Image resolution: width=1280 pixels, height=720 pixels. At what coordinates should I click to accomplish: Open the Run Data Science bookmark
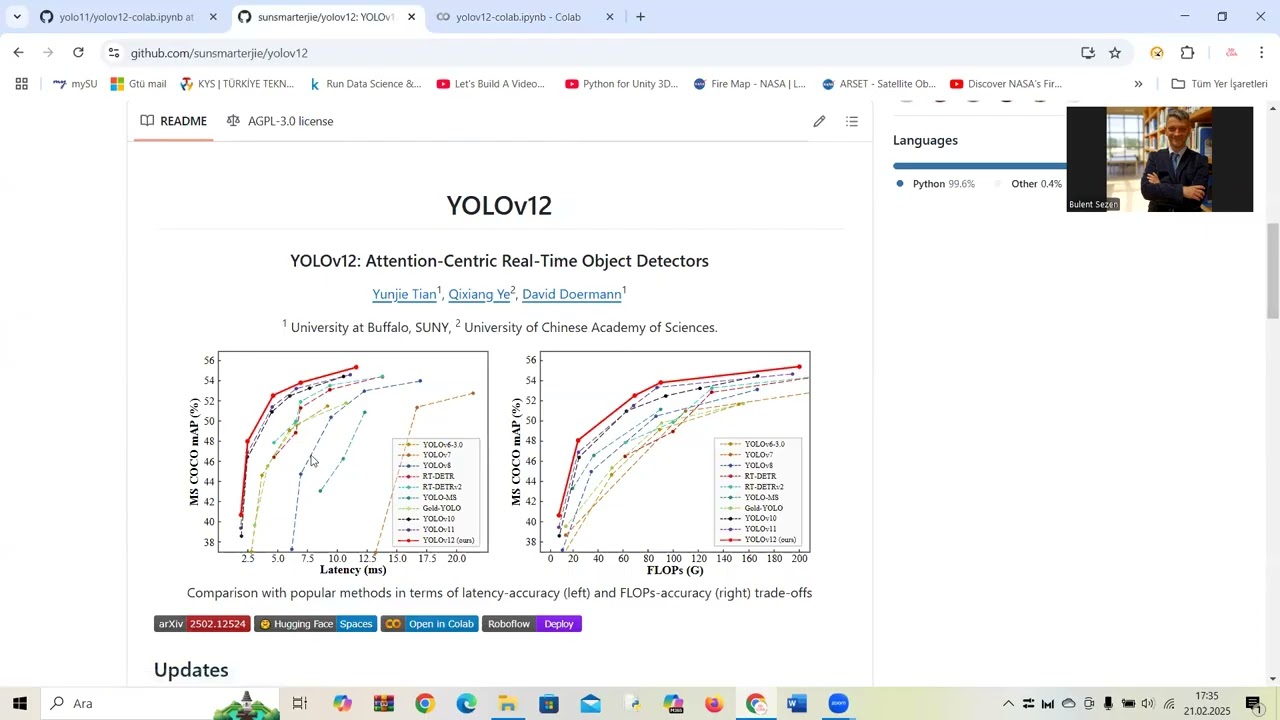pos(365,84)
